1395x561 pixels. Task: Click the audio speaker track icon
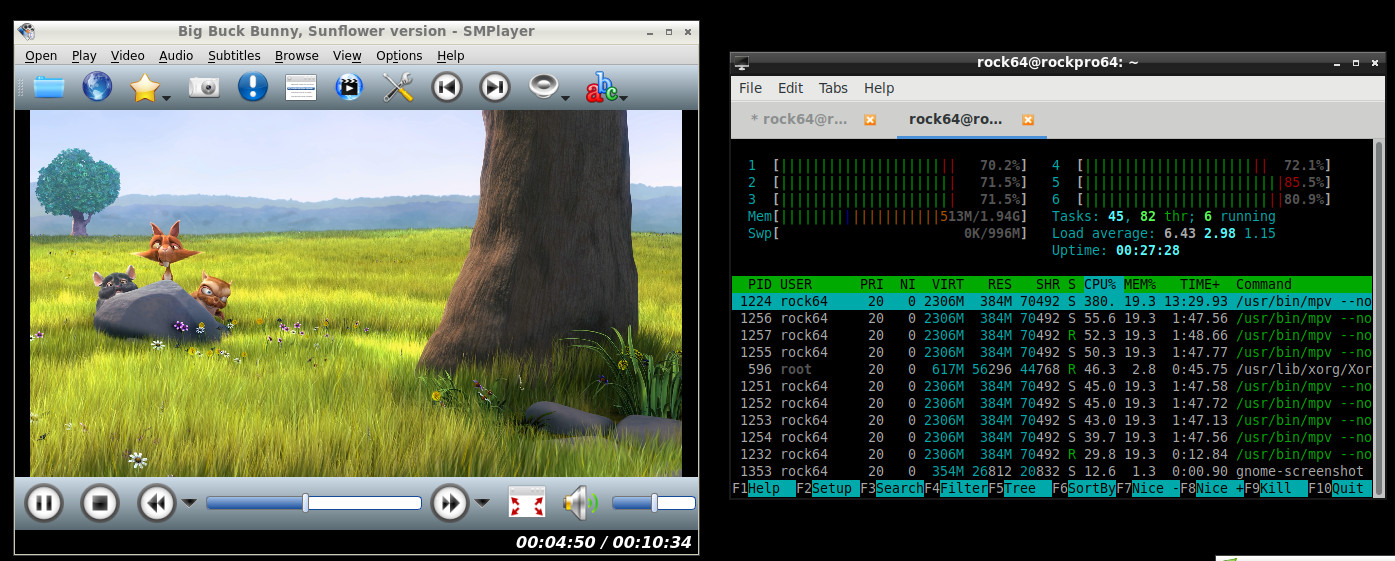coord(543,87)
